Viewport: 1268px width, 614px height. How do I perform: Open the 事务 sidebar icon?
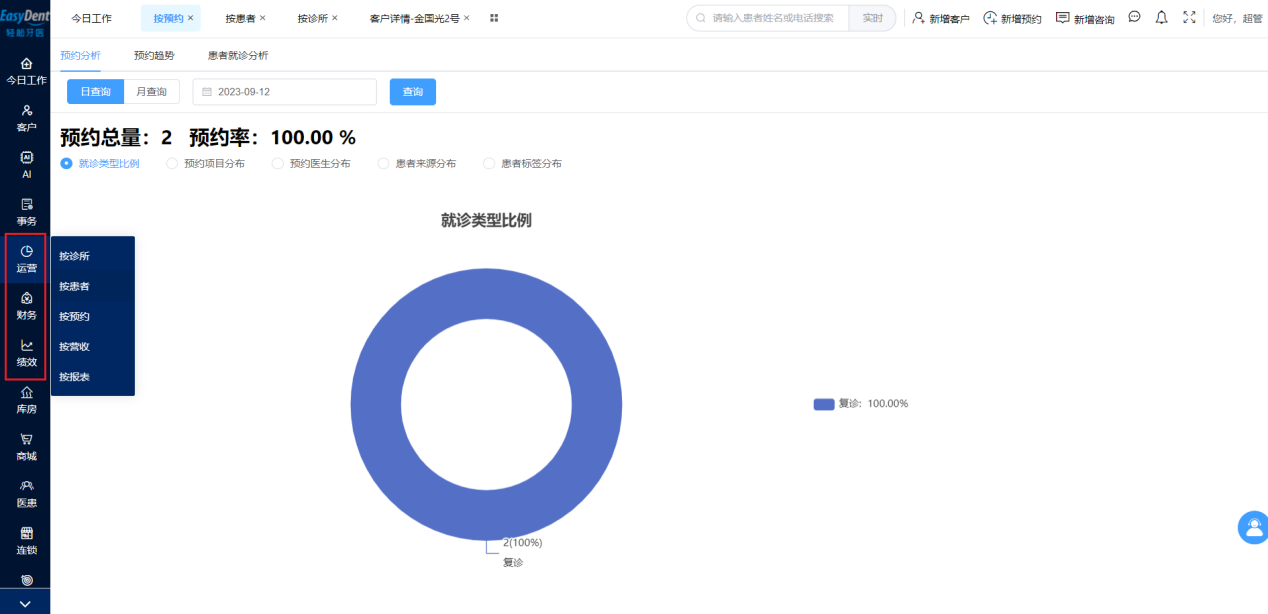point(26,204)
